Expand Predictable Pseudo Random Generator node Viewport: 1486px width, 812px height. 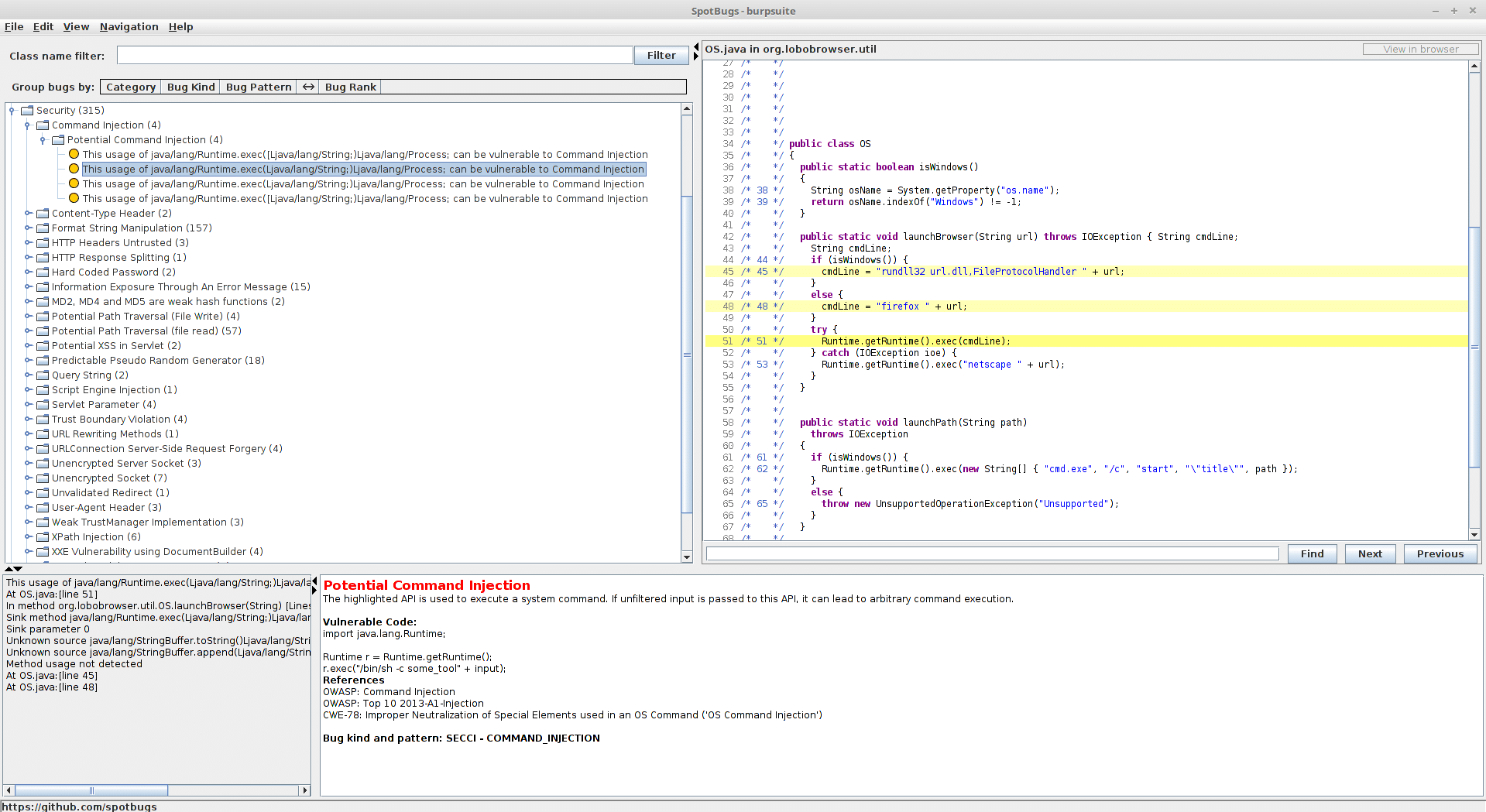coord(27,361)
